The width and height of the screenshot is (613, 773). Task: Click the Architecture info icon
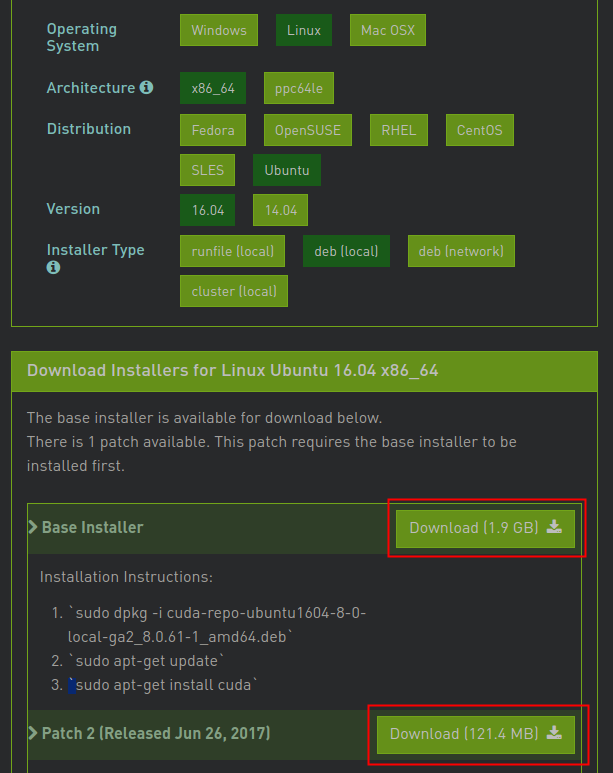[147, 88]
